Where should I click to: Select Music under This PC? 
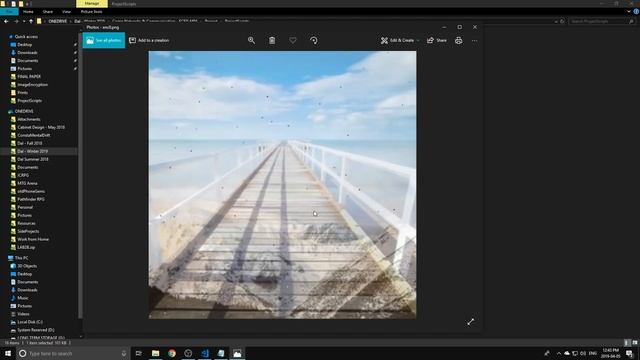coord(23,298)
